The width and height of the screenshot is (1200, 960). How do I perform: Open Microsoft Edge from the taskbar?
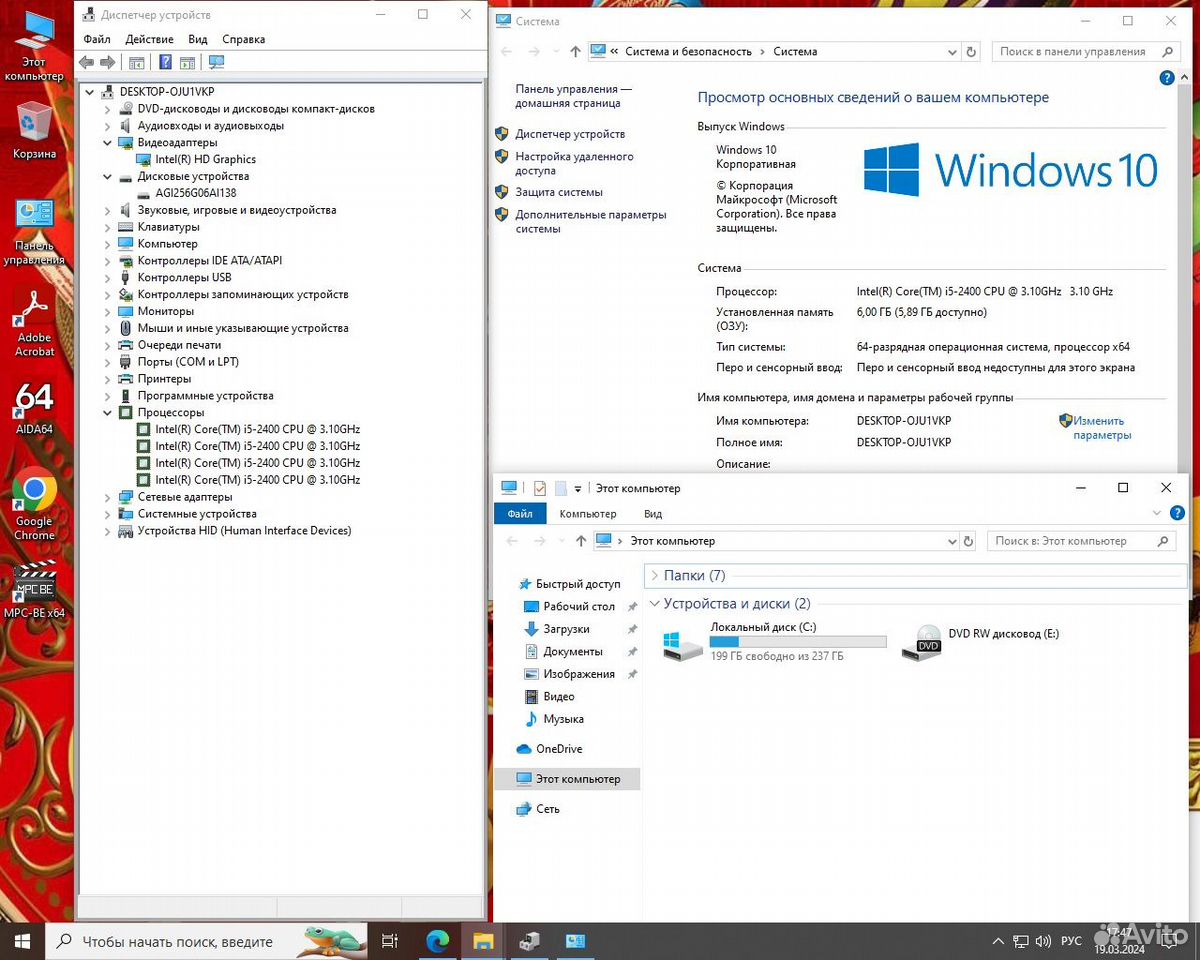[437, 941]
